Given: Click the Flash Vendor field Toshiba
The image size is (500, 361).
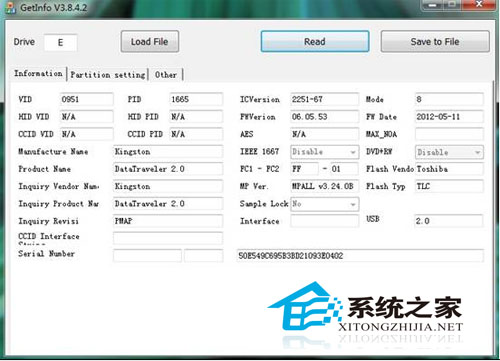Looking at the screenshot, I should coord(449,169).
